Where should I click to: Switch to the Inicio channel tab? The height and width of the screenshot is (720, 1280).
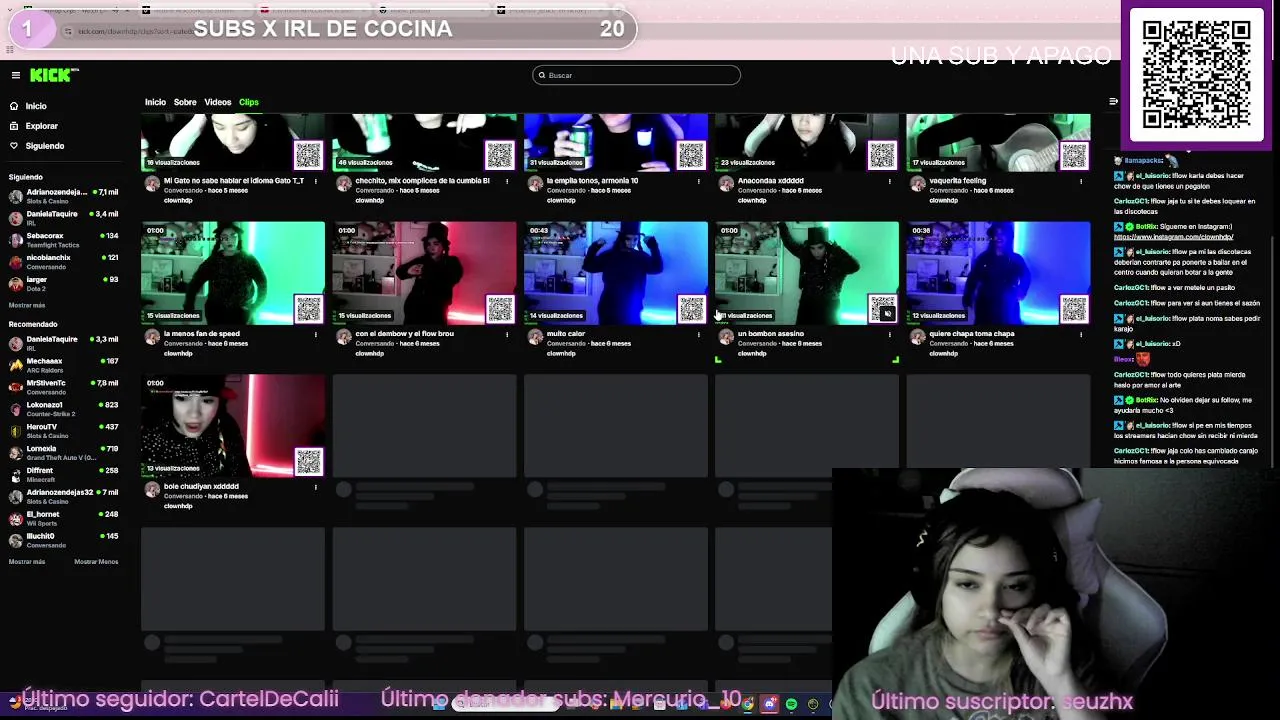(x=155, y=102)
